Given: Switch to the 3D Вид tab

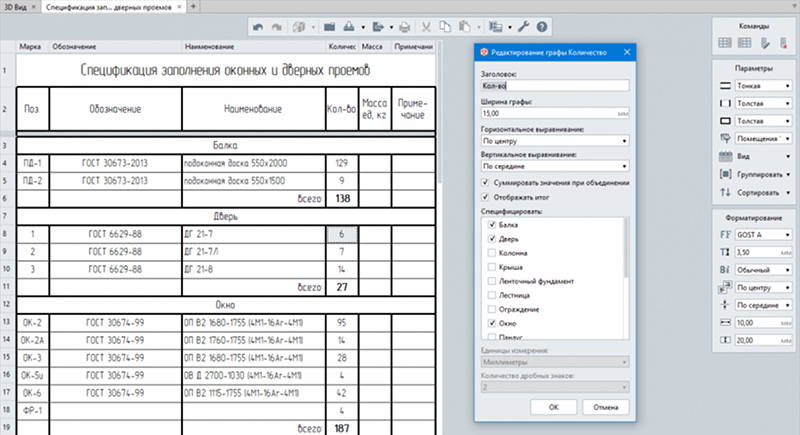Looking at the screenshot, I should coord(15,7).
